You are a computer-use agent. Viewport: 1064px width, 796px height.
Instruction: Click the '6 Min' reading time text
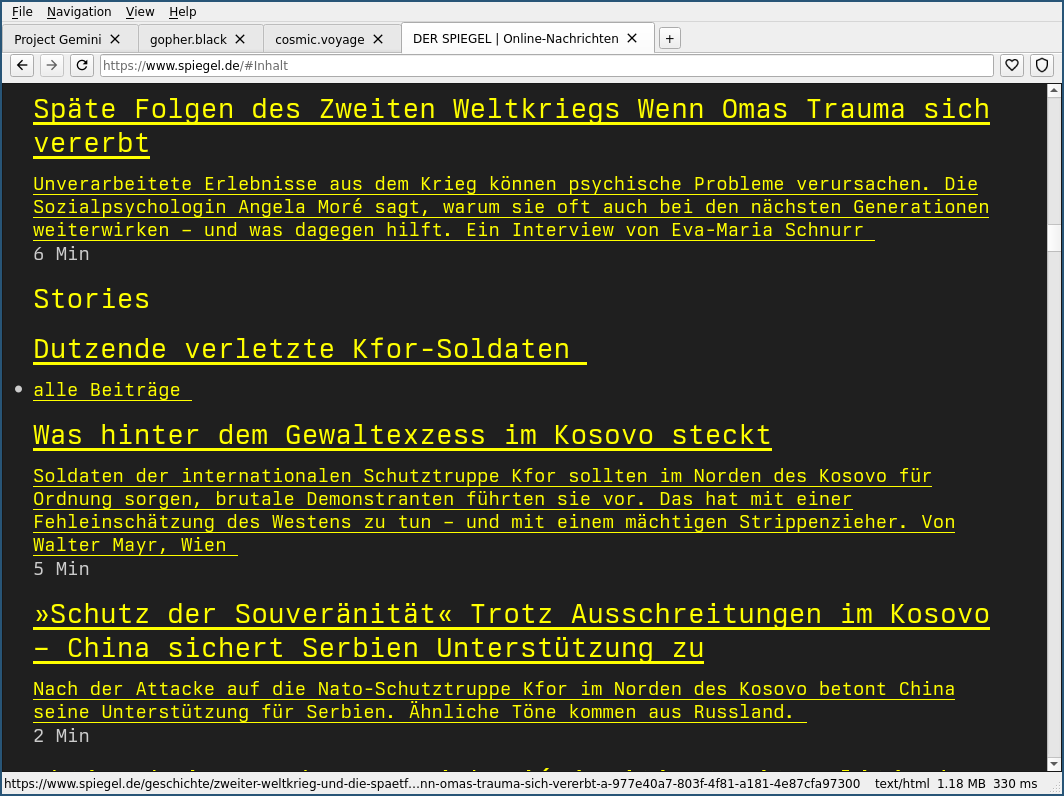click(61, 254)
